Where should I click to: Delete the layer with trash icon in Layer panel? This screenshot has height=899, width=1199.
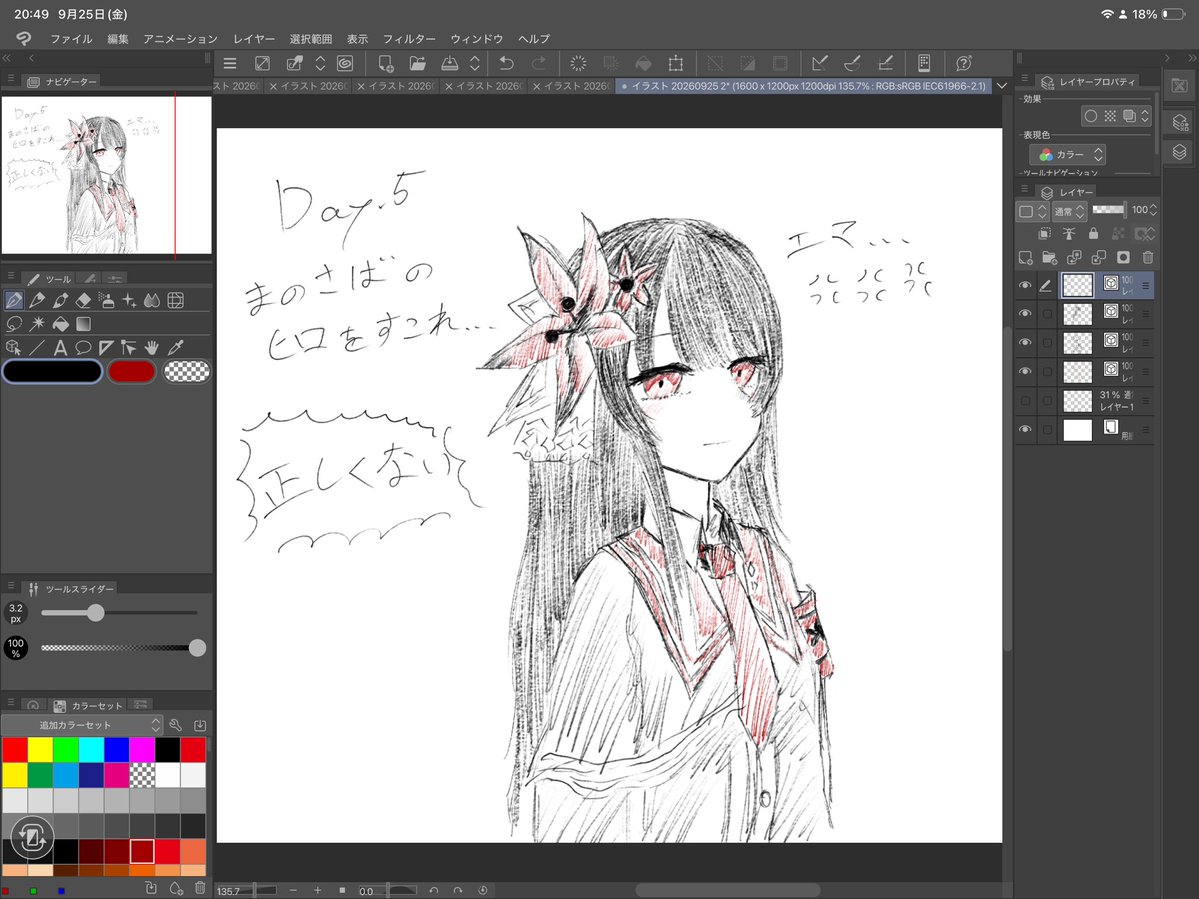pos(1148,258)
